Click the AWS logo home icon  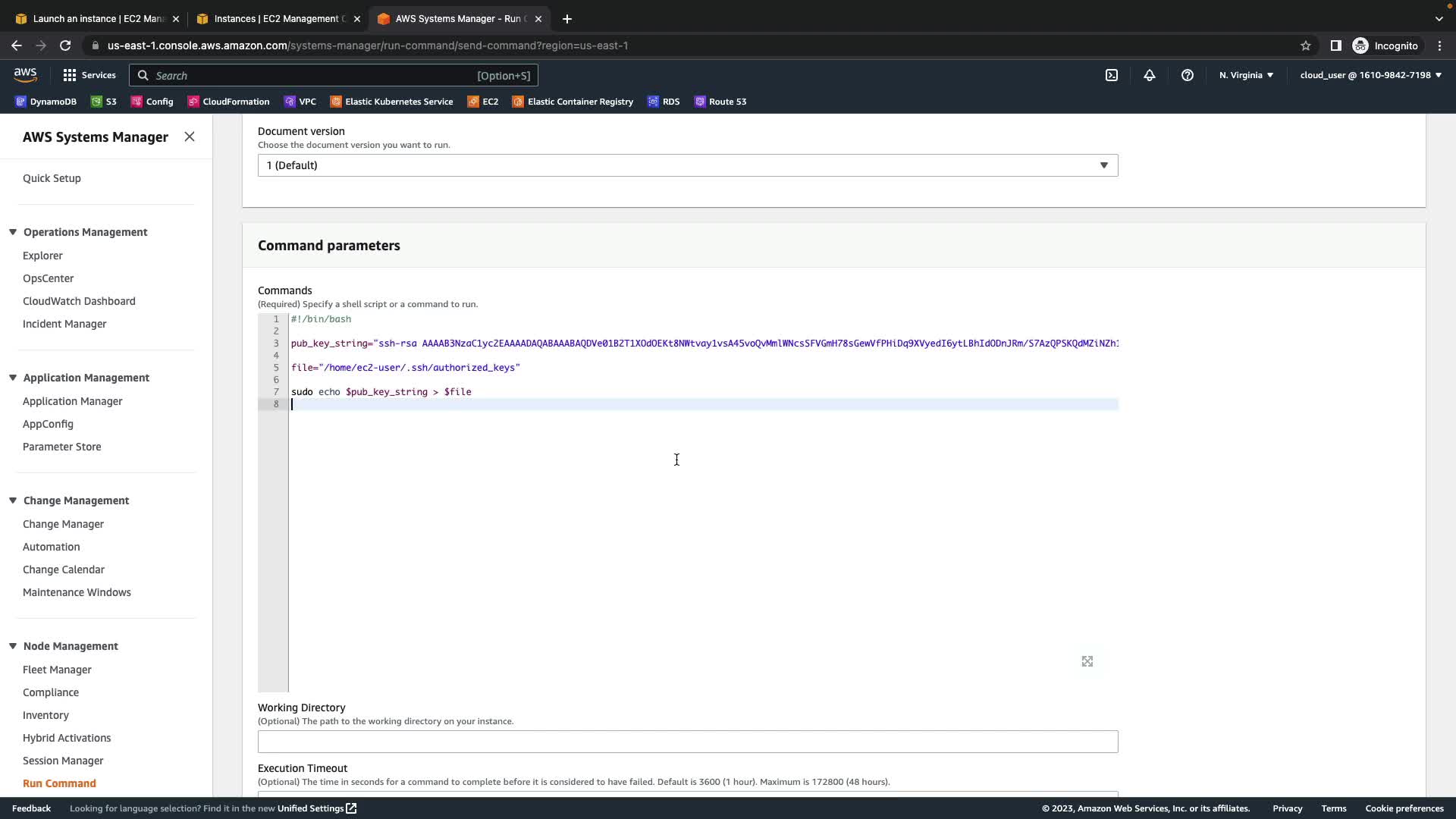tap(25, 74)
